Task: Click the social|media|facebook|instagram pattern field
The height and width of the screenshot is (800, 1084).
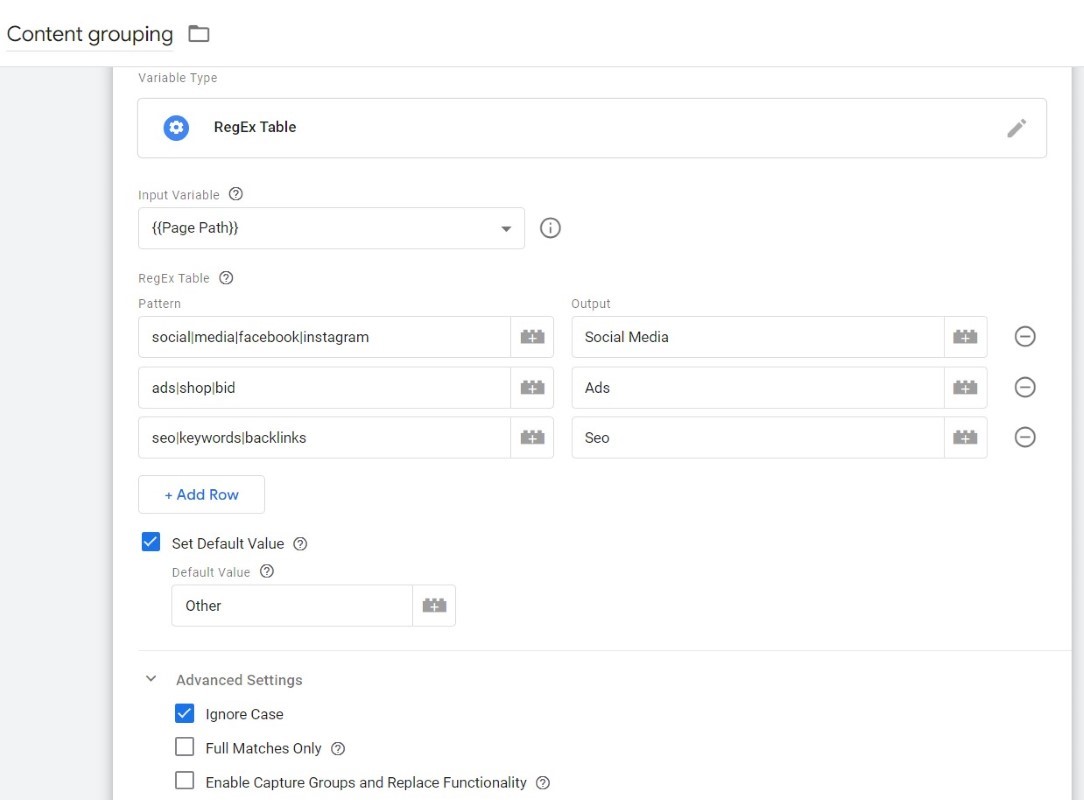Action: [324, 337]
